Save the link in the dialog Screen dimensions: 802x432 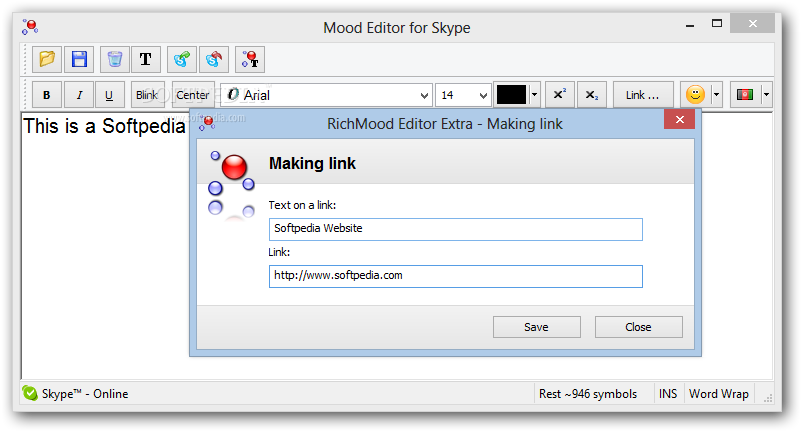tap(537, 327)
